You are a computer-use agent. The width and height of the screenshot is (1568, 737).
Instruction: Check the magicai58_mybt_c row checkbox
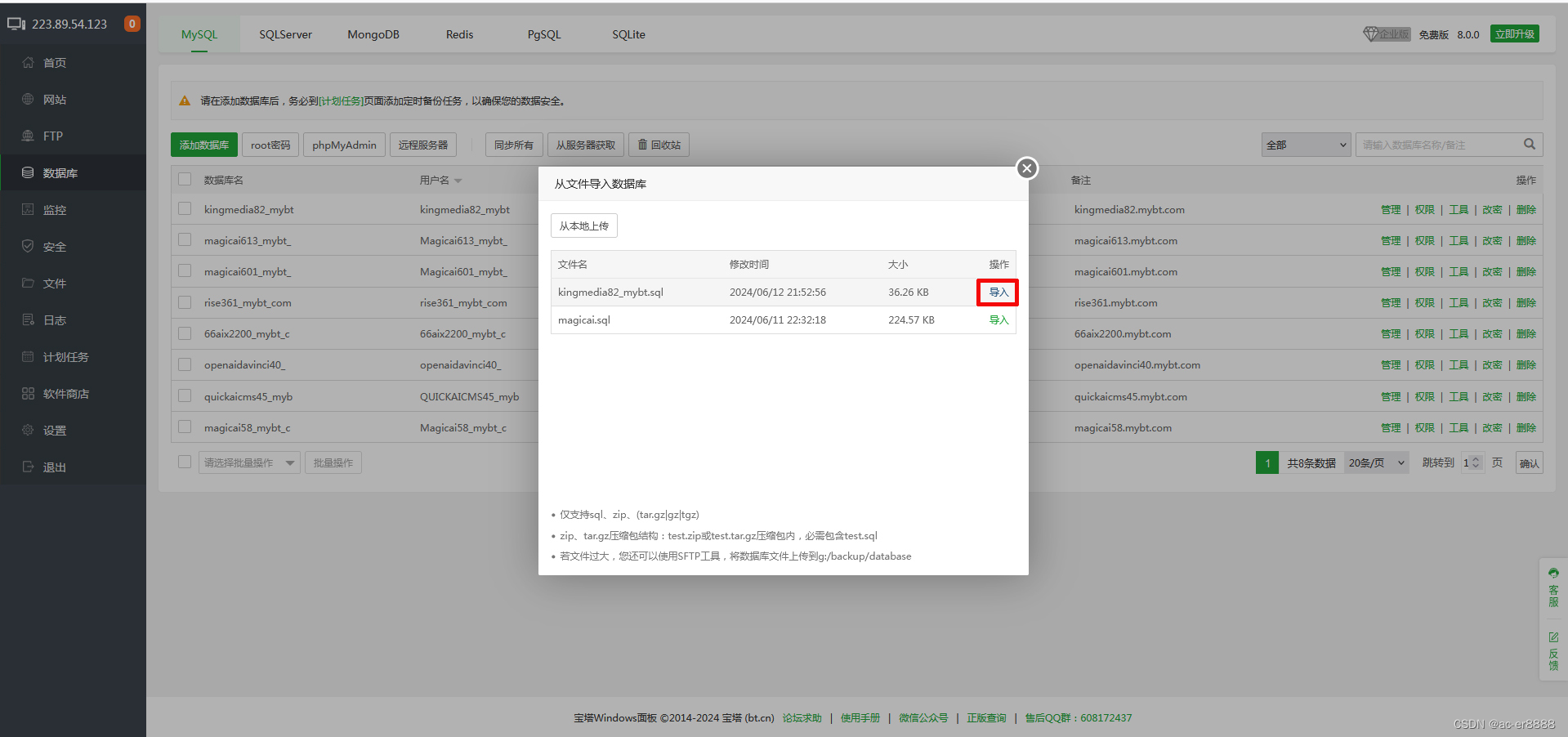[x=185, y=427]
